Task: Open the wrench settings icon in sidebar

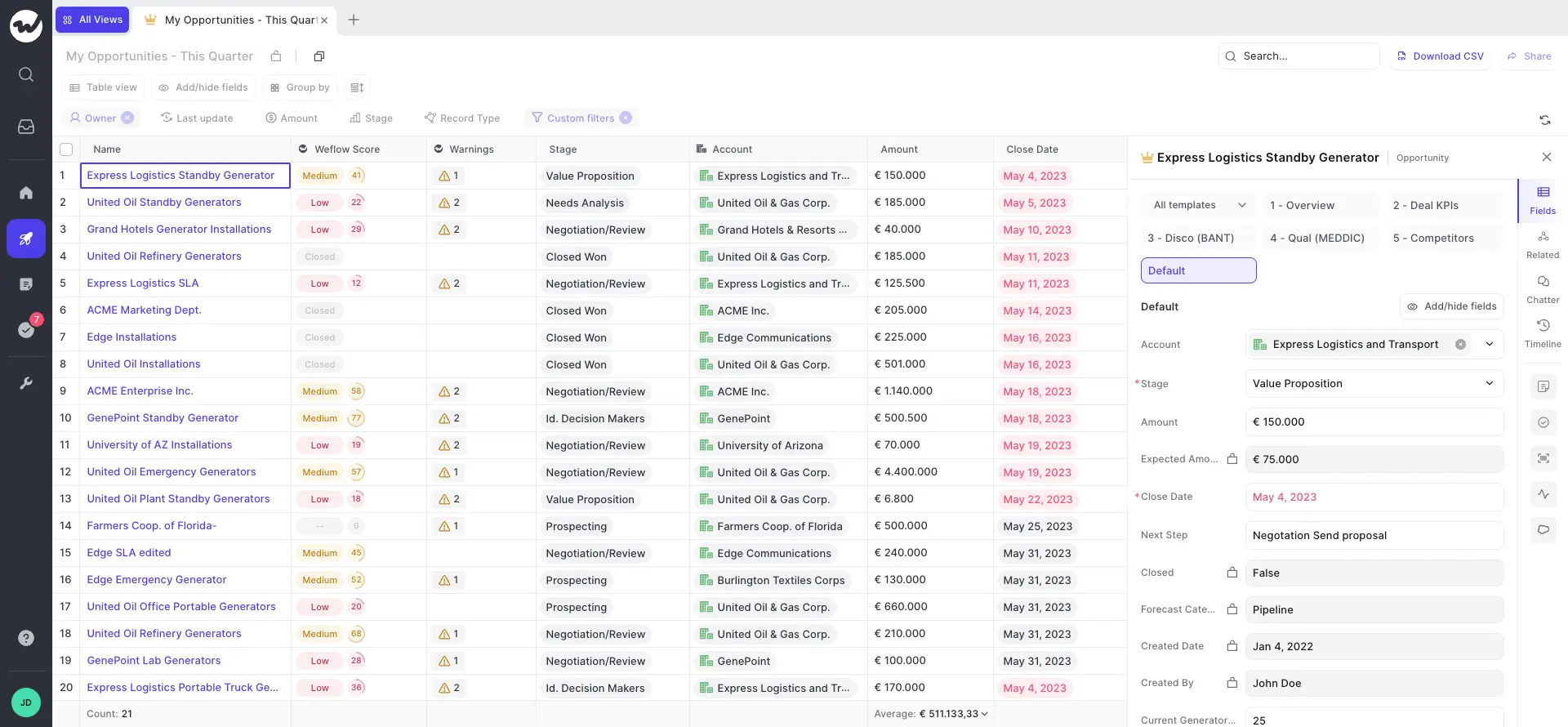Action: tap(26, 383)
